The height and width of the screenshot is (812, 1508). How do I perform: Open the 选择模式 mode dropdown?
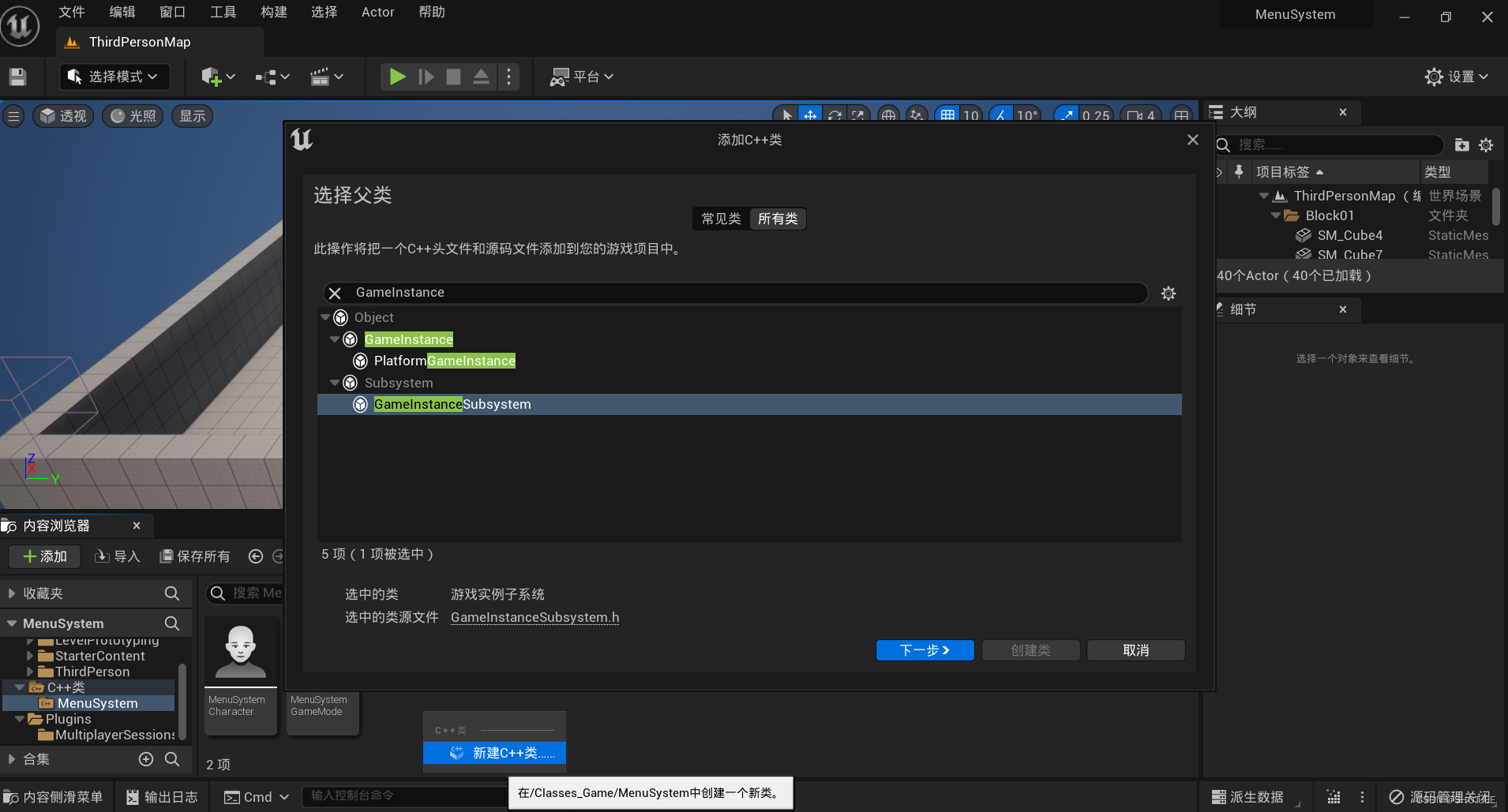tap(114, 76)
